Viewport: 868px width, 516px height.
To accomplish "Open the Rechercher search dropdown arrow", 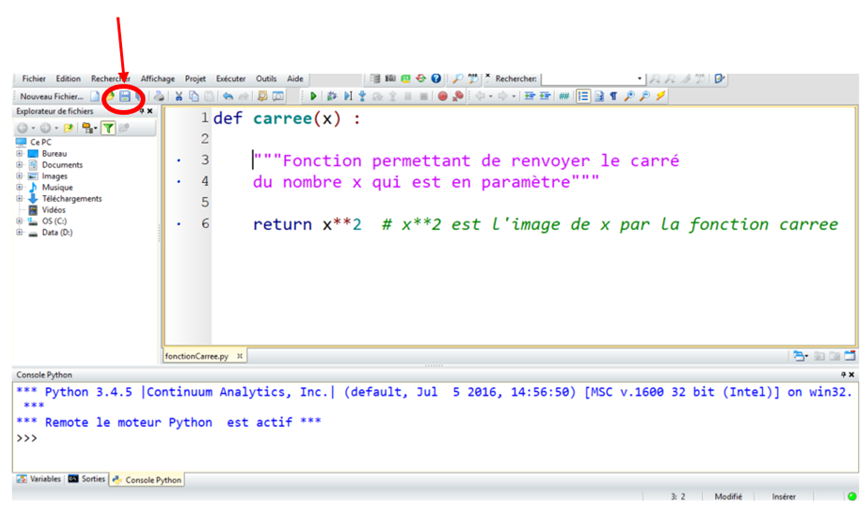I will coord(640,78).
